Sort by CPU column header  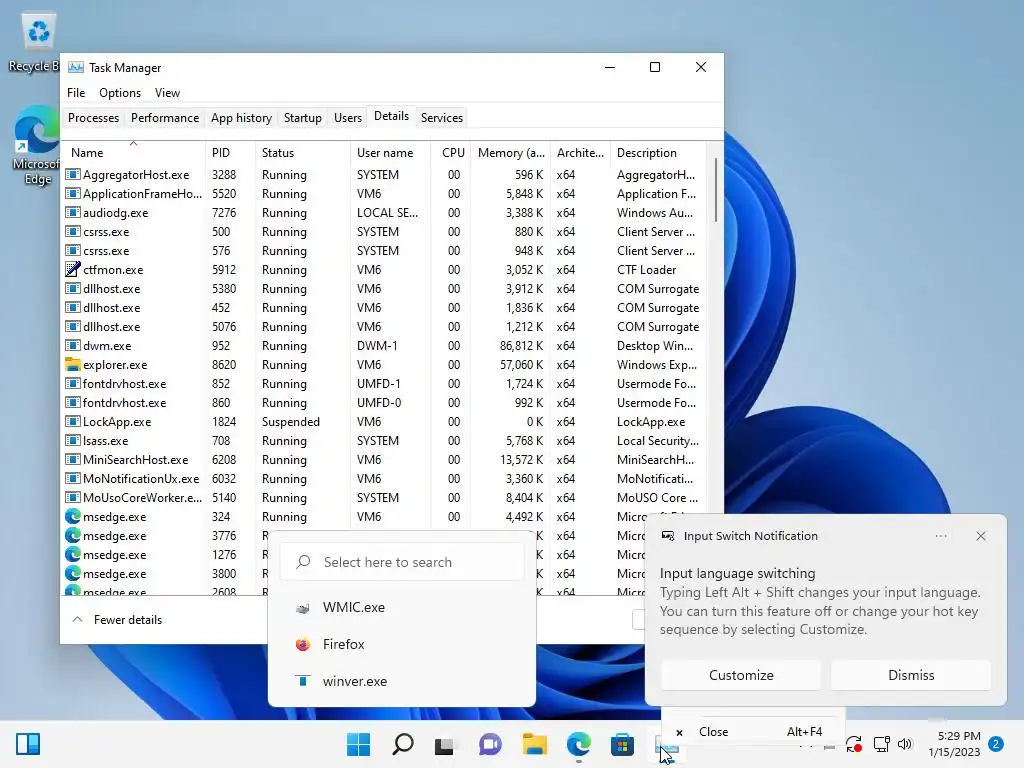[x=451, y=152]
